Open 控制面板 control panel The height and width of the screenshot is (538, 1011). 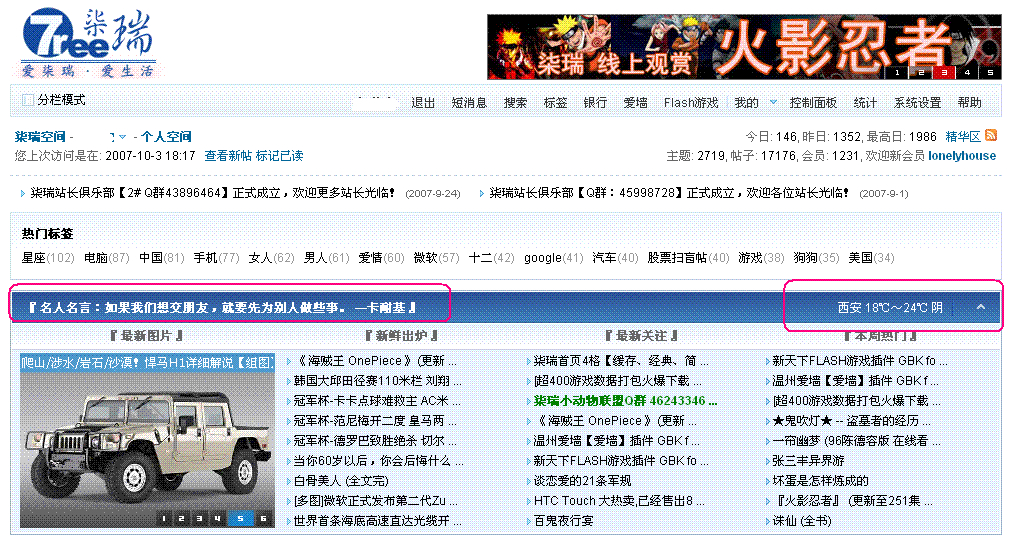pyautogui.click(x=813, y=103)
